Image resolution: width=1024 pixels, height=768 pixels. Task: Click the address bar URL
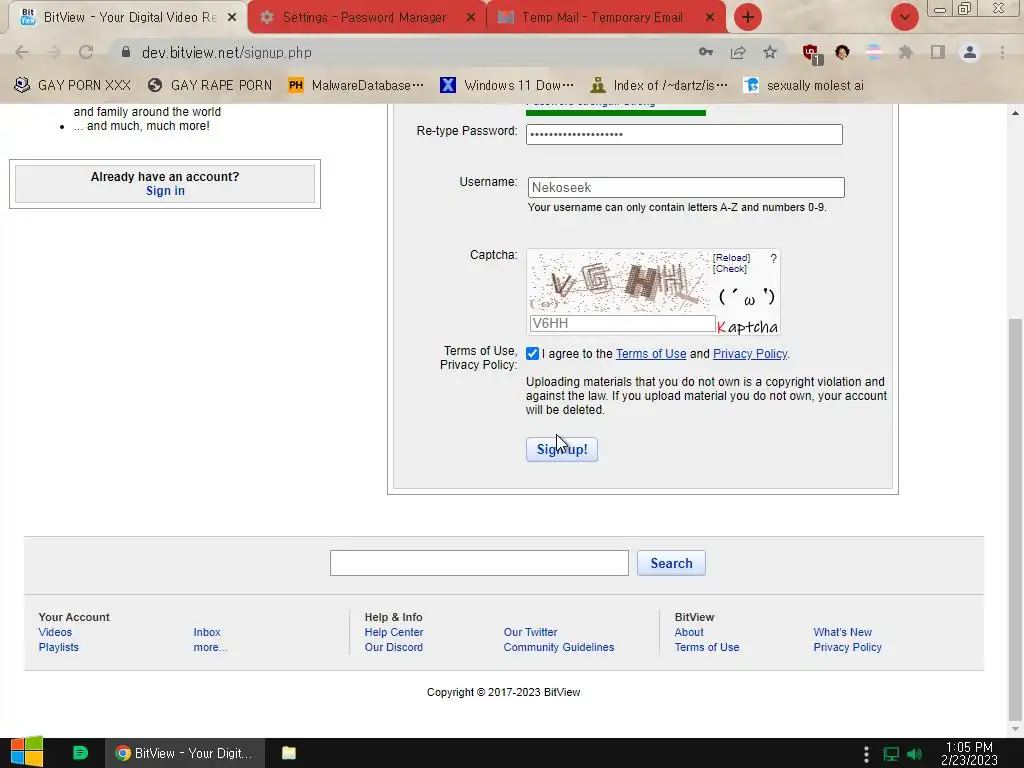click(227, 53)
